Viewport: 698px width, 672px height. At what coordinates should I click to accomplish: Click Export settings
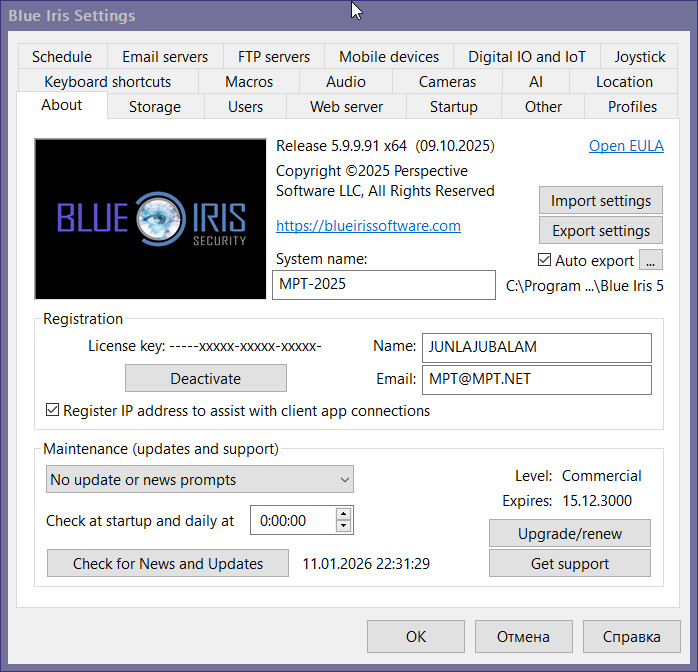(x=601, y=231)
